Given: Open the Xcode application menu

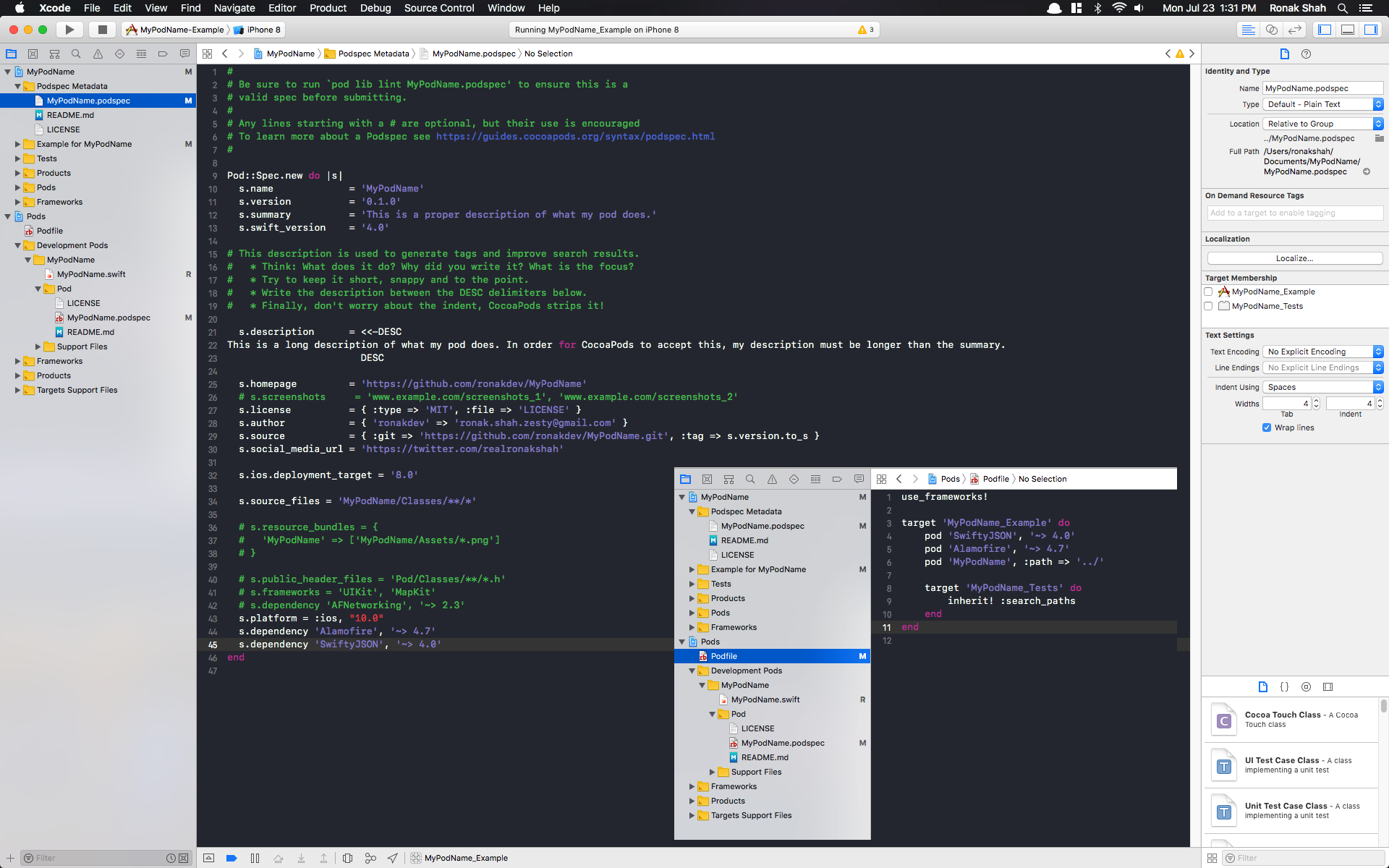Looking at the screenshot, I should click(x=55, y=8).
